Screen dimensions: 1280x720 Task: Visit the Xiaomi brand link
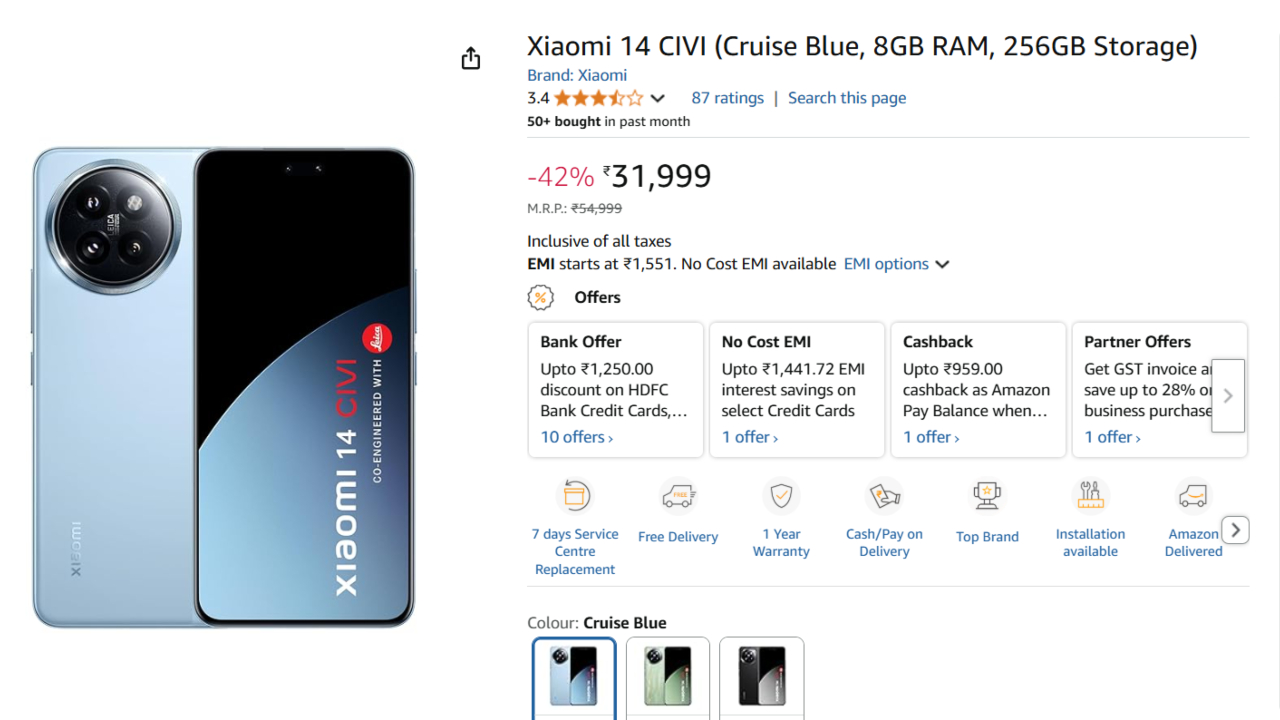coord(577,75)
